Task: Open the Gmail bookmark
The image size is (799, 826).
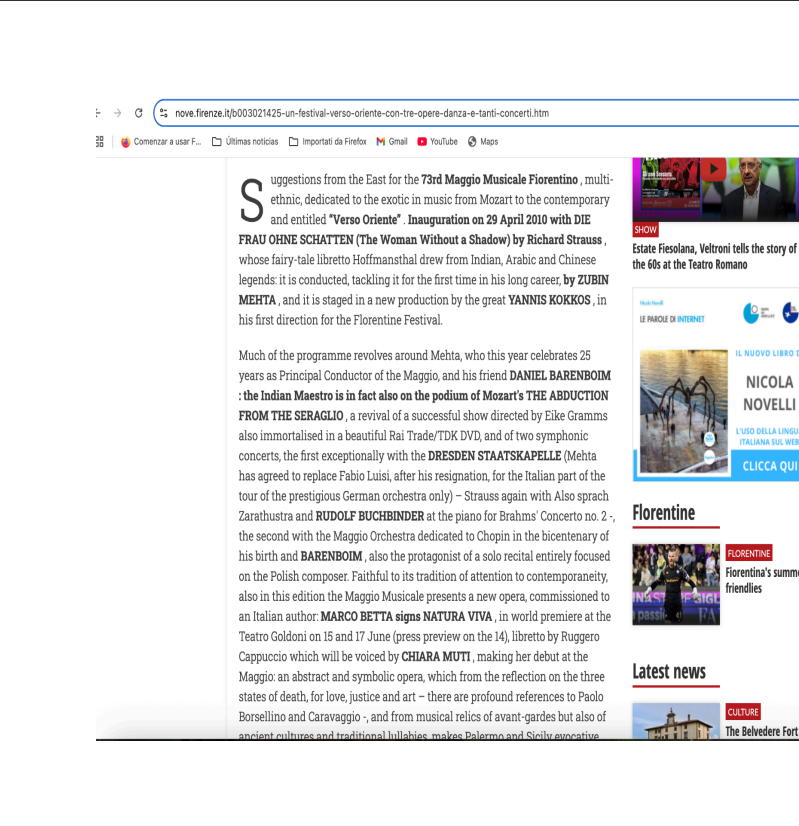Action: pos(392,142)
